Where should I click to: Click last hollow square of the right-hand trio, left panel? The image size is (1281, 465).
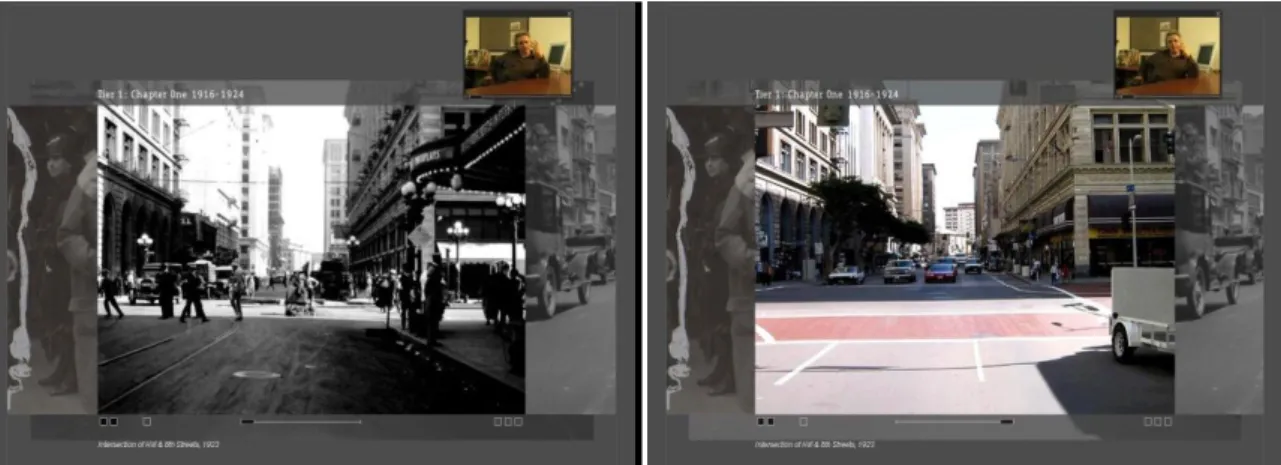(x=519, y=421)
